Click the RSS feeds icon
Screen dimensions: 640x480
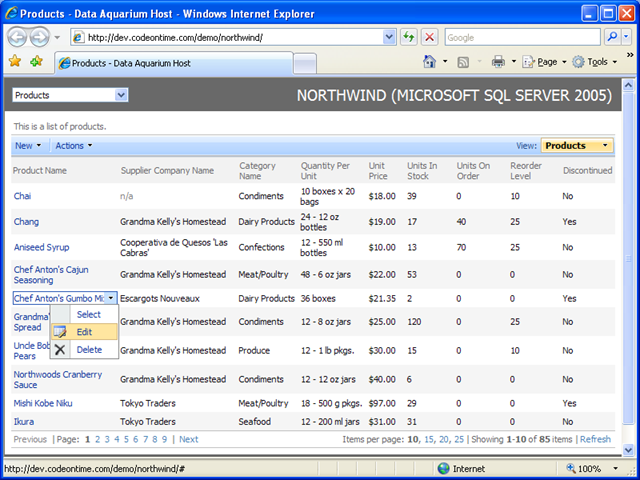click(463, 62)
